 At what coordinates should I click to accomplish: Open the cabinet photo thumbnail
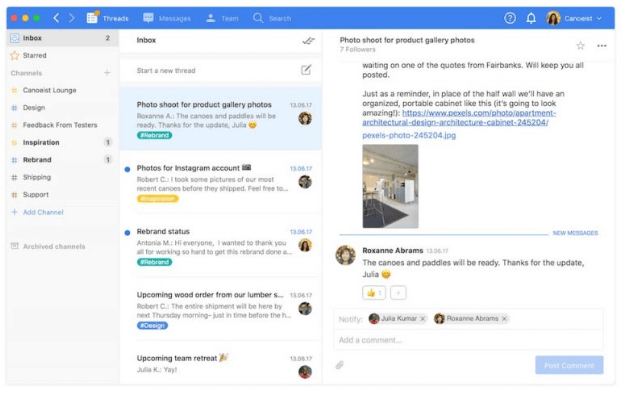390,186
